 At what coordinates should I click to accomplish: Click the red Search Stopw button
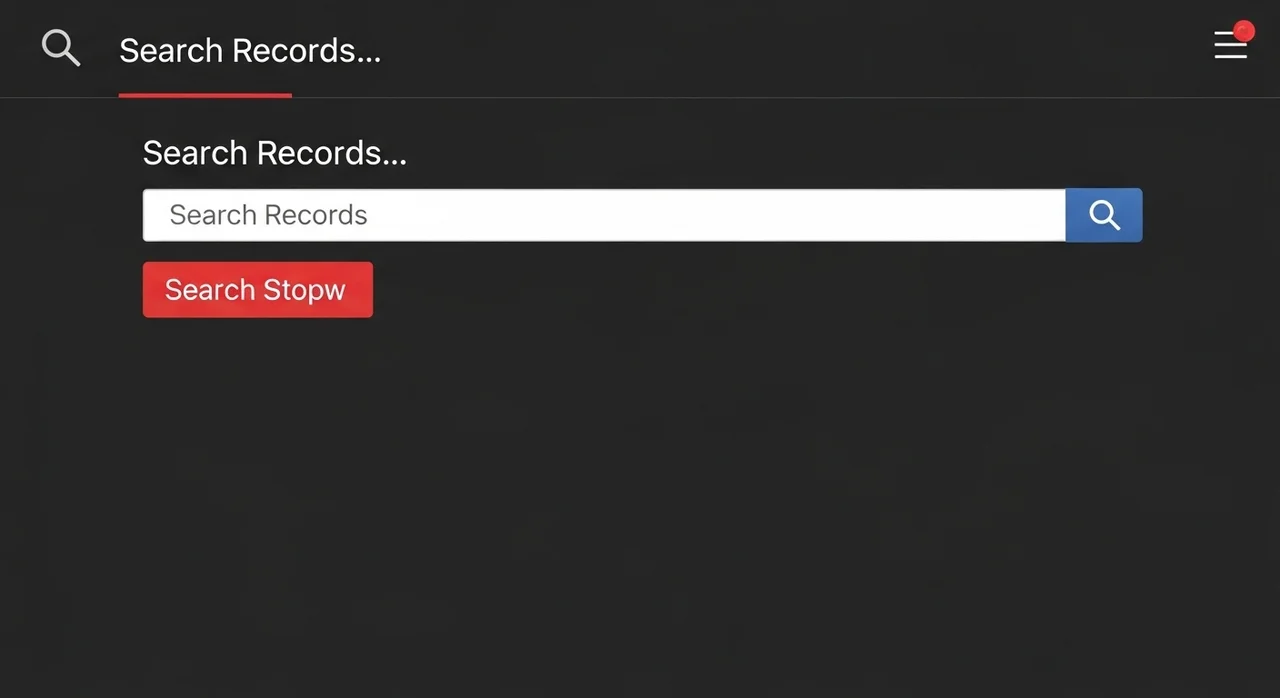coord(258,290)
